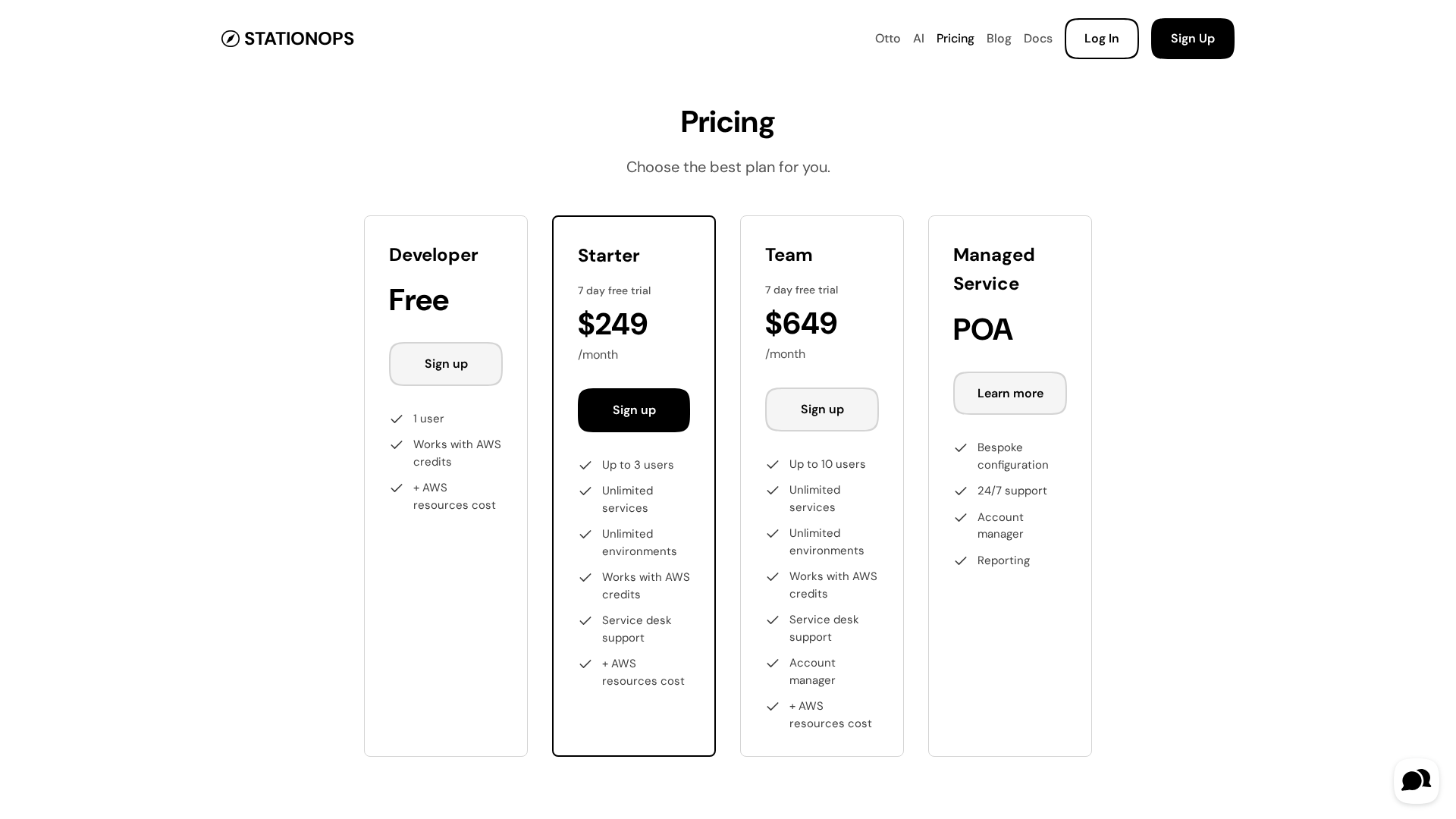The width and height of the screenshot is (1456, 819).
Task: Click the StationOps compass logo icon
Action: point(231,39)
